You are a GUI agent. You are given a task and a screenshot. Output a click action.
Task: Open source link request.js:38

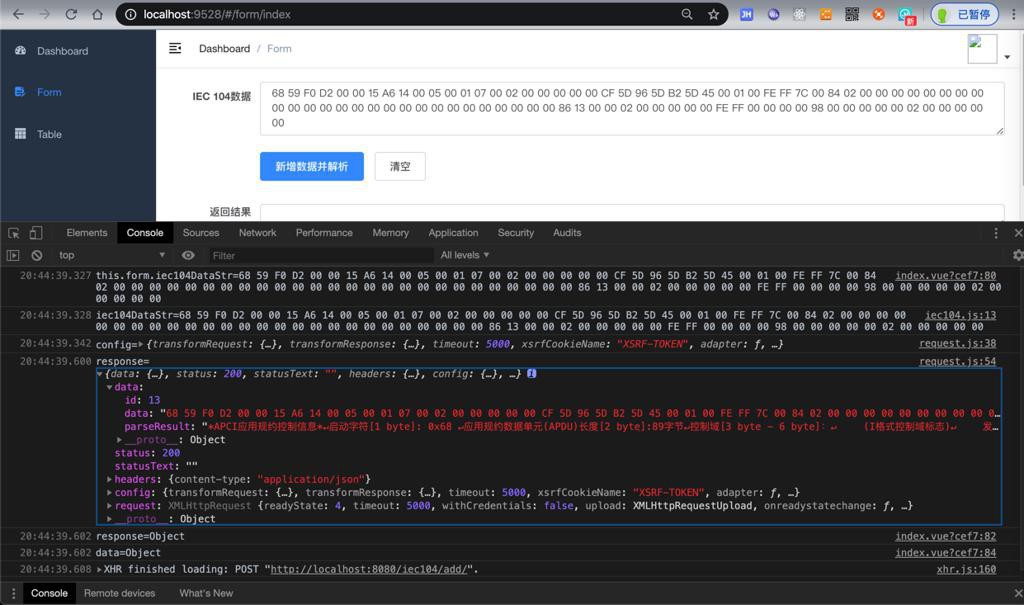[957, 344]
